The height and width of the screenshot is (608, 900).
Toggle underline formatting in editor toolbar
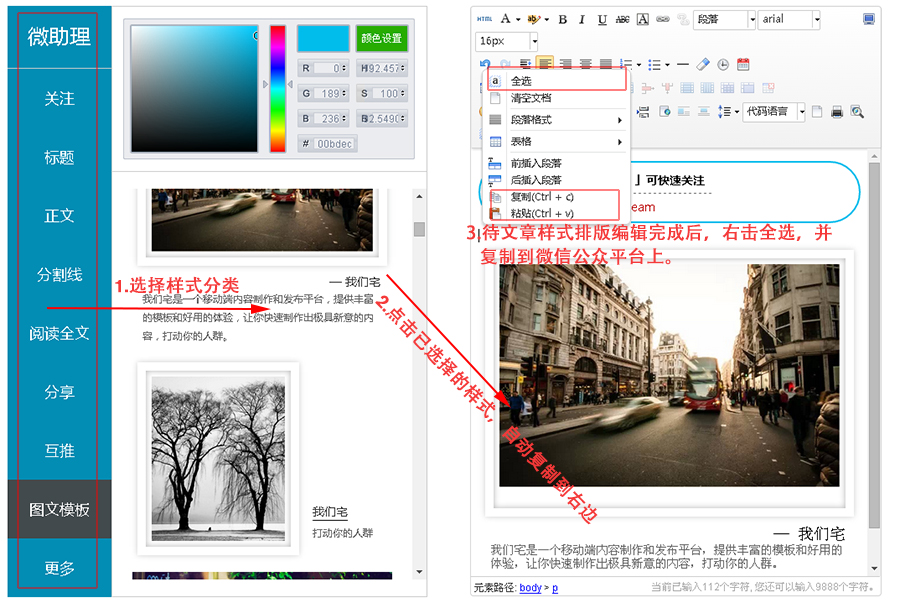602,19
